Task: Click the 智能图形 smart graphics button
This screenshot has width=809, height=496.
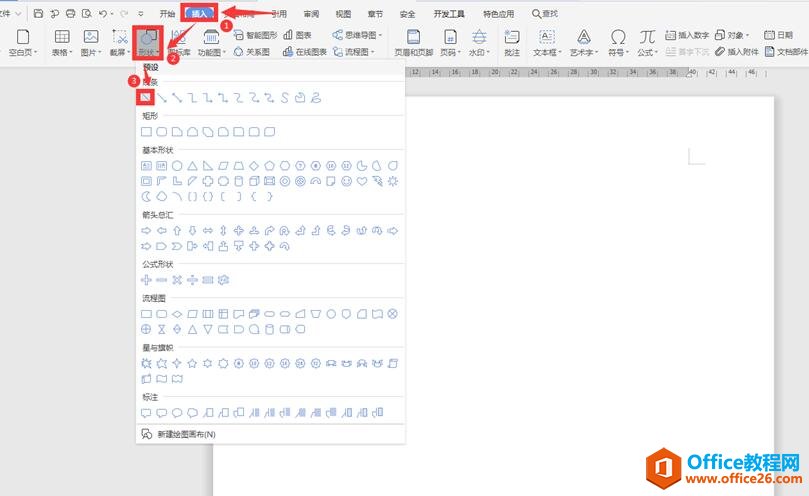Action: [x=255, y=35]
